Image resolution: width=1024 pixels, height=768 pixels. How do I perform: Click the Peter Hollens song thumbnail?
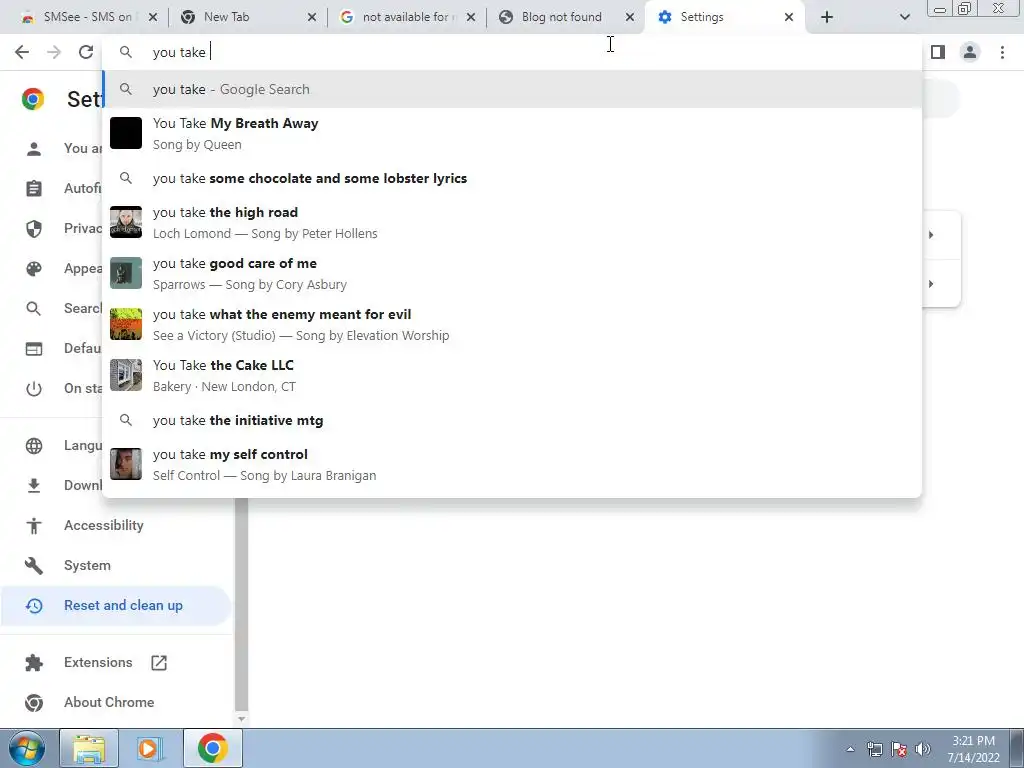[126, 222]
